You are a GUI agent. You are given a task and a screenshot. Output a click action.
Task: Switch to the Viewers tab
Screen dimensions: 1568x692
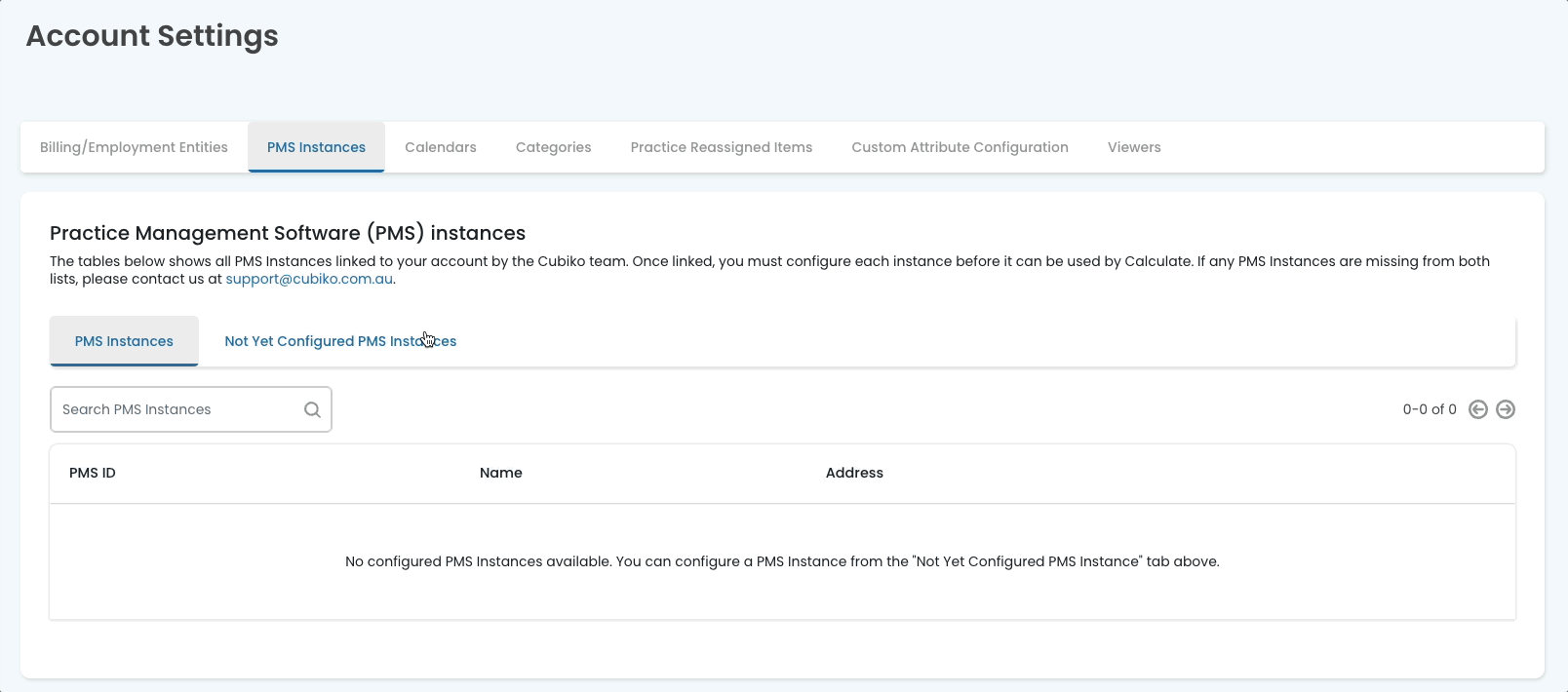1134,147
